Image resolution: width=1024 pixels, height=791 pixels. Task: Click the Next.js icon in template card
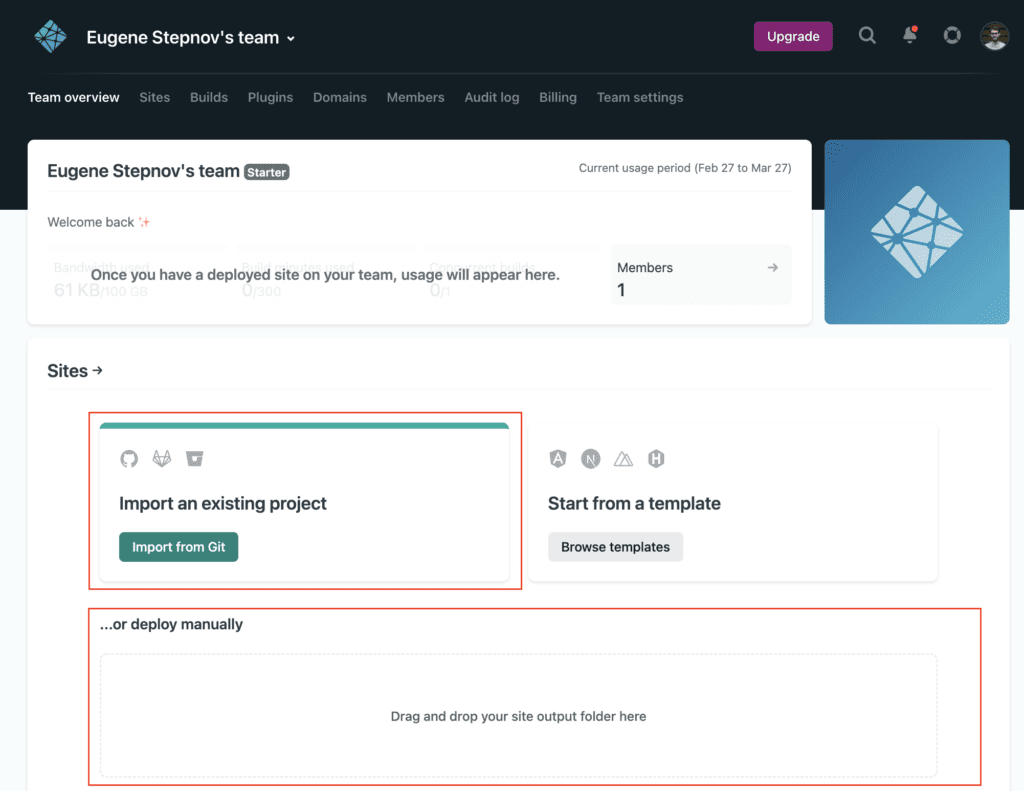tap(590, 459)
